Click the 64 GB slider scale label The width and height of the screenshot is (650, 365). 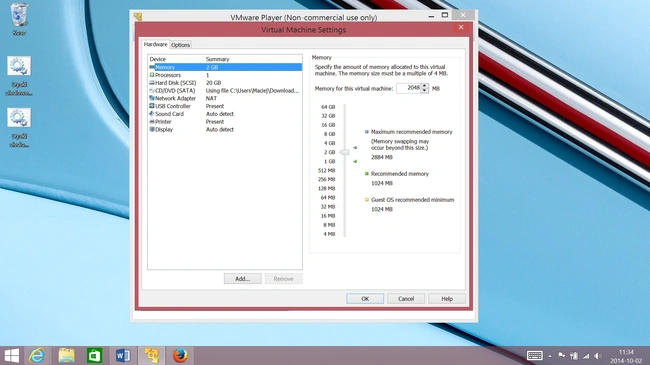click(x=328, y=107)
